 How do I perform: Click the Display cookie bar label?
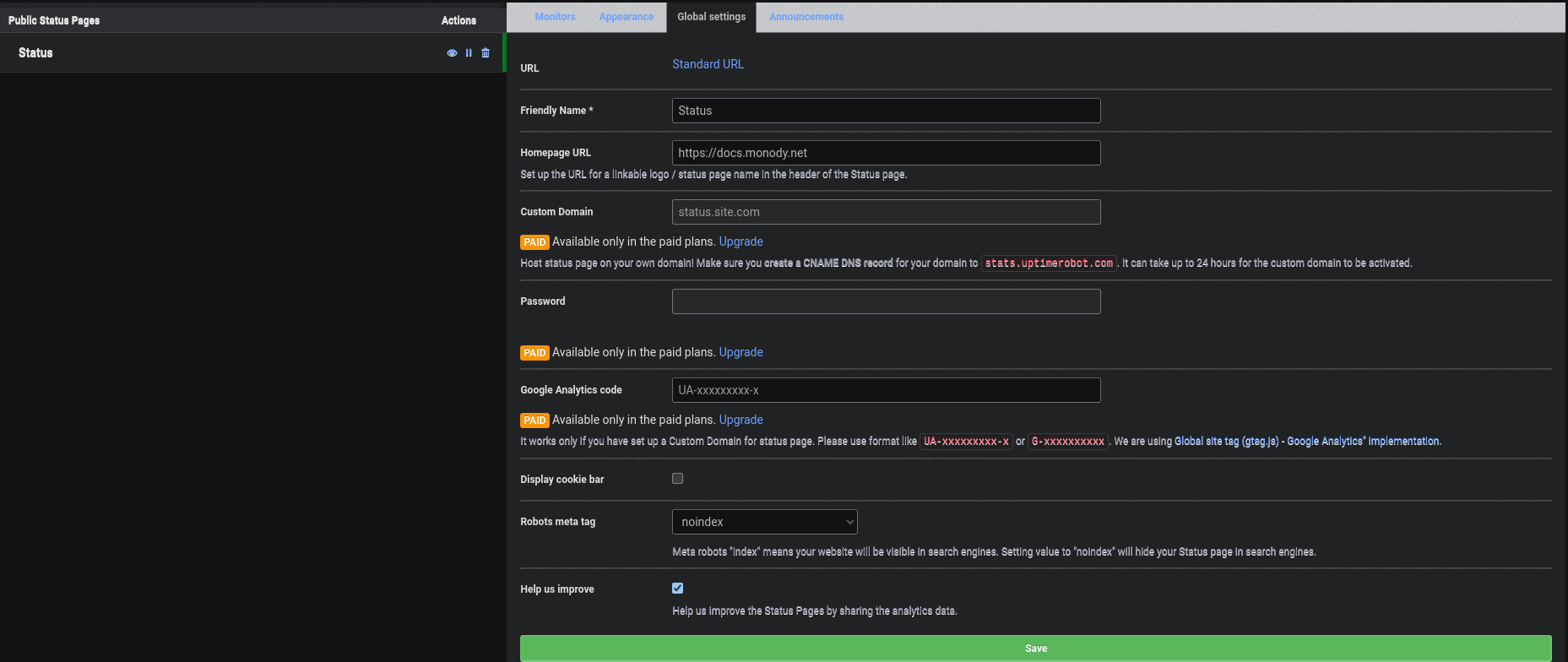point(562,480)
